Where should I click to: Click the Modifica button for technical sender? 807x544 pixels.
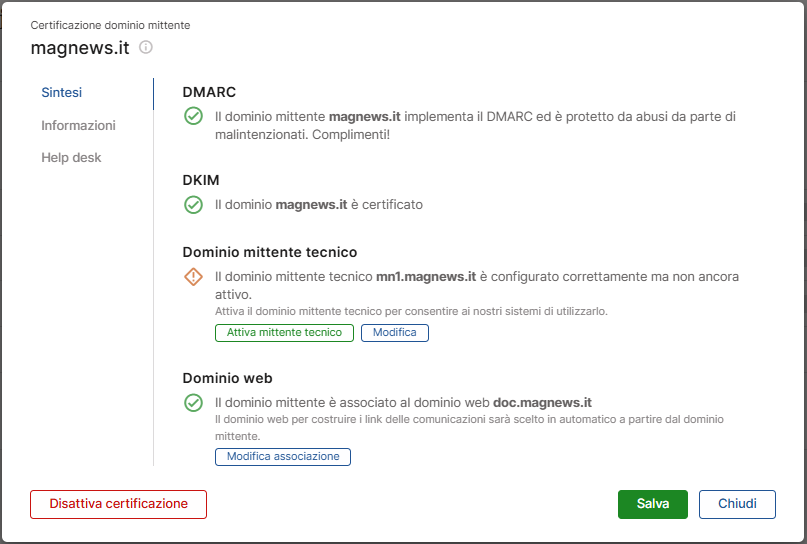pos(395,333)
